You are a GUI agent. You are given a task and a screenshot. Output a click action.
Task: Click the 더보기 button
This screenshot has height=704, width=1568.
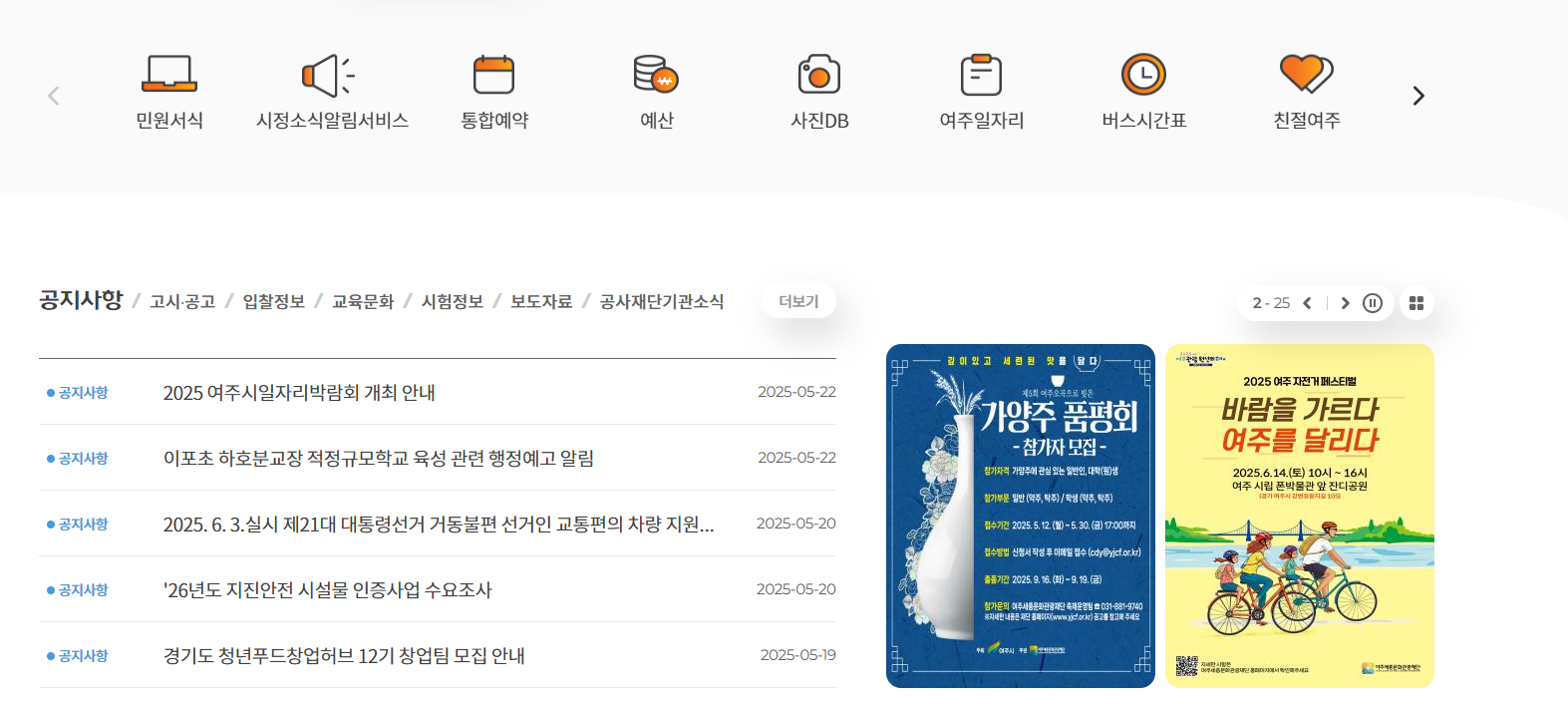(x=798, y=301)
